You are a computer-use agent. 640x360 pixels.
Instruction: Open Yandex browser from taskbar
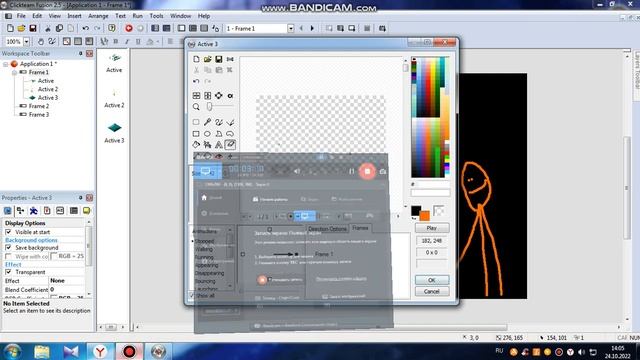coord(100,351)
